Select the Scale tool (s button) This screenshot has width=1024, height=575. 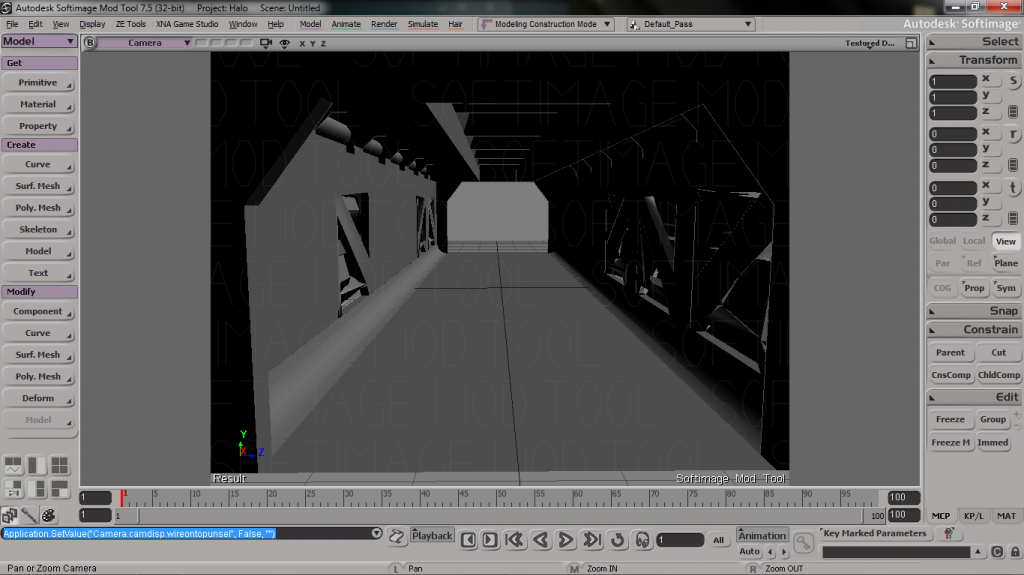[1013, 81]
